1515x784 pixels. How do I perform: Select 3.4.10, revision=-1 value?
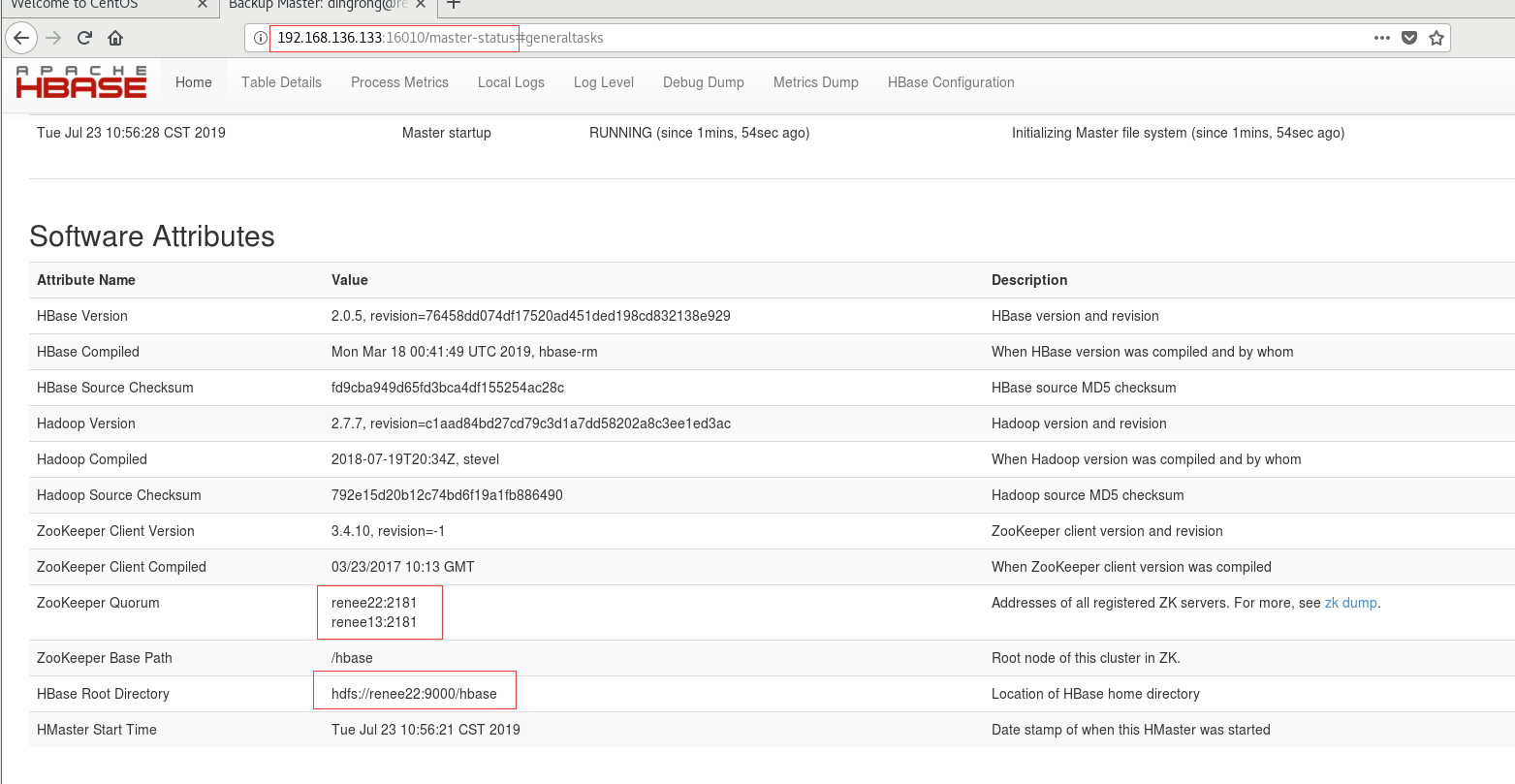pyautogui.click(x=389, y=531)
